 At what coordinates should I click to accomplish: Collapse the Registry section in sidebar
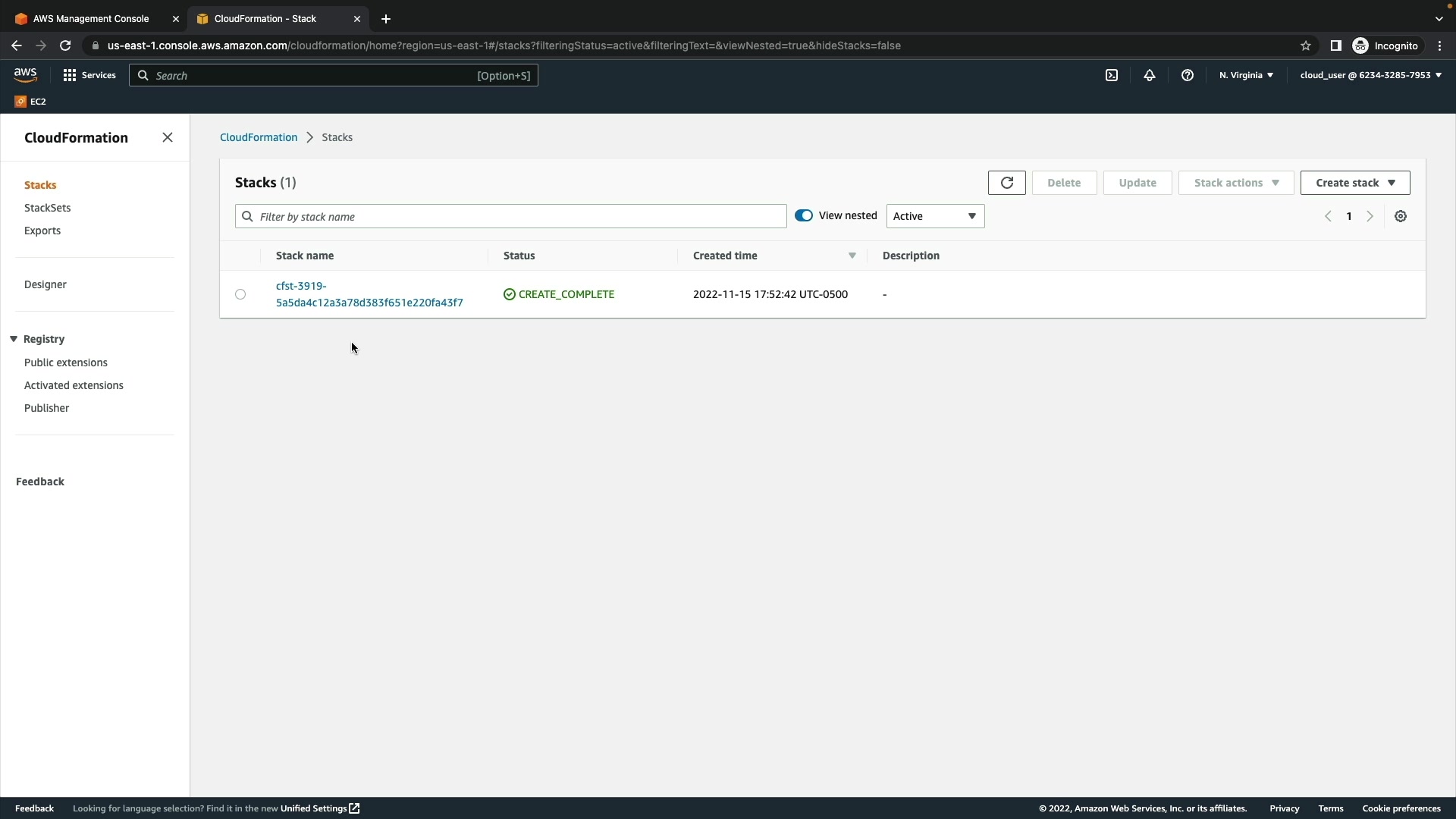[14, 339]
